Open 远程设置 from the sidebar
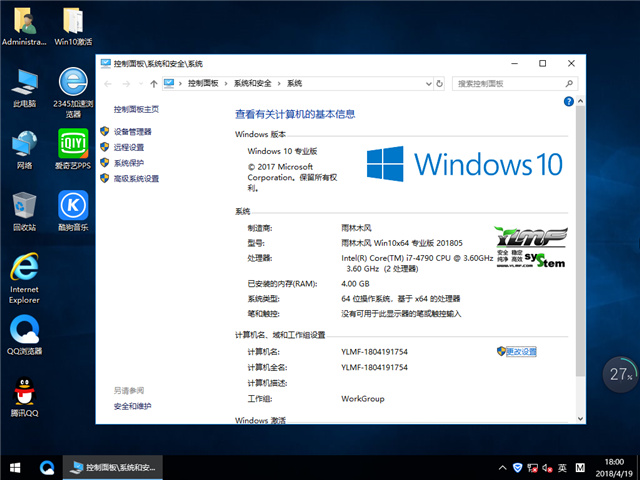This screenshot has width=640, height=480. [x=129, y=147]
